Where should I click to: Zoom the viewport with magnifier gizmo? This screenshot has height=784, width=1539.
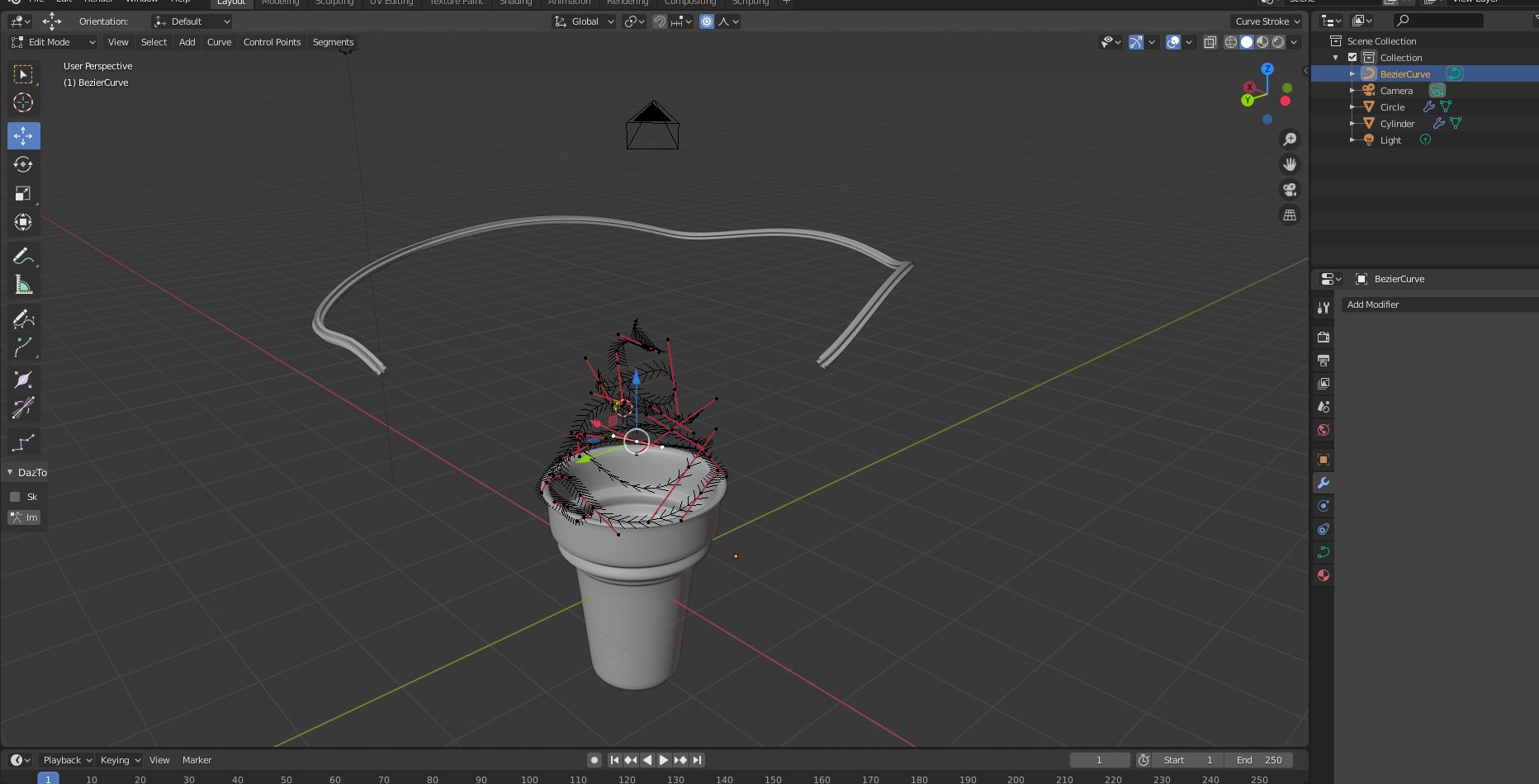[x=1290, y=139]
